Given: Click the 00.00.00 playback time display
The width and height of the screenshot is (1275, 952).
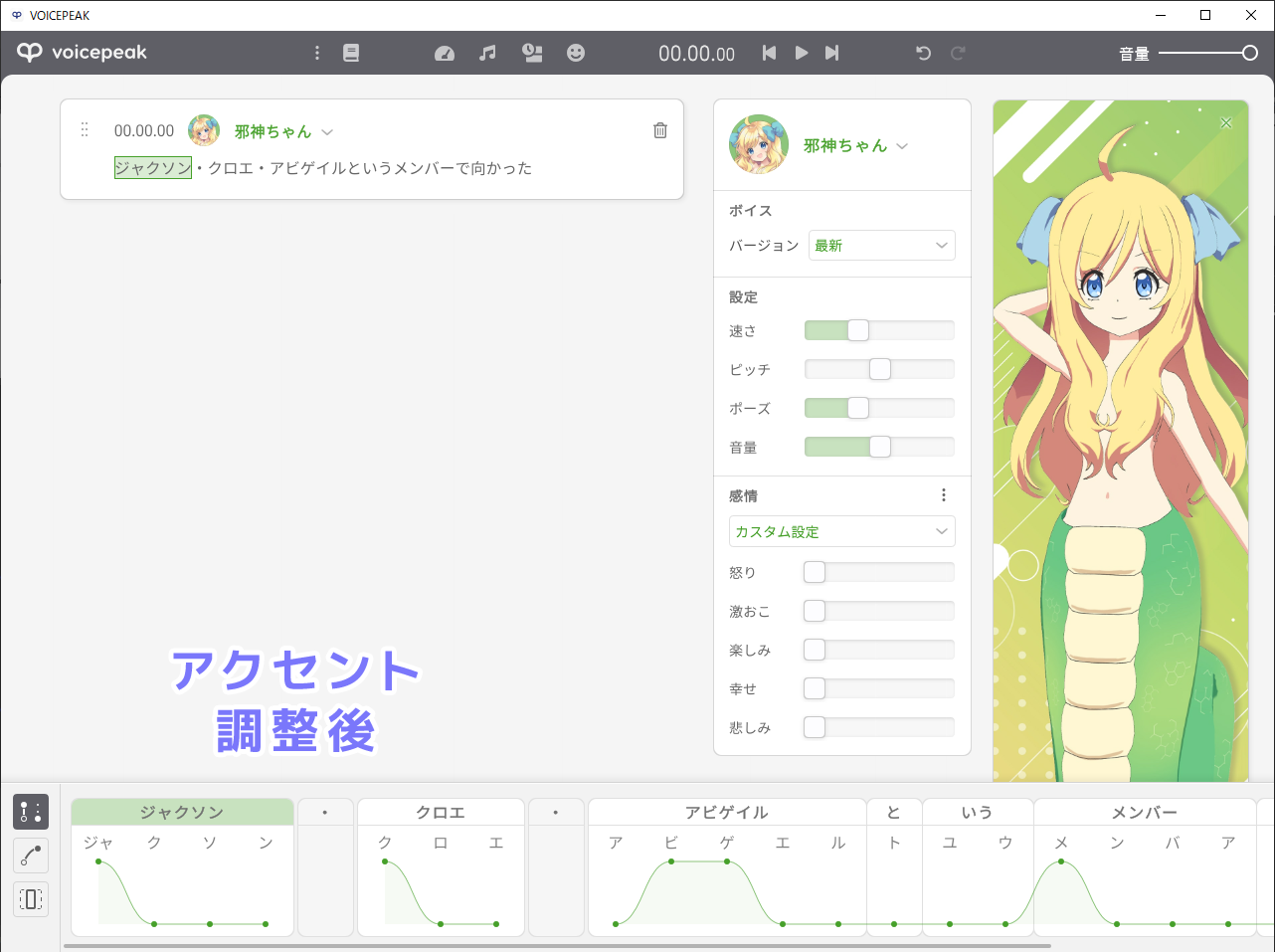Looking at the screenshot, I should pyautogui.click(x=696, y=54).
